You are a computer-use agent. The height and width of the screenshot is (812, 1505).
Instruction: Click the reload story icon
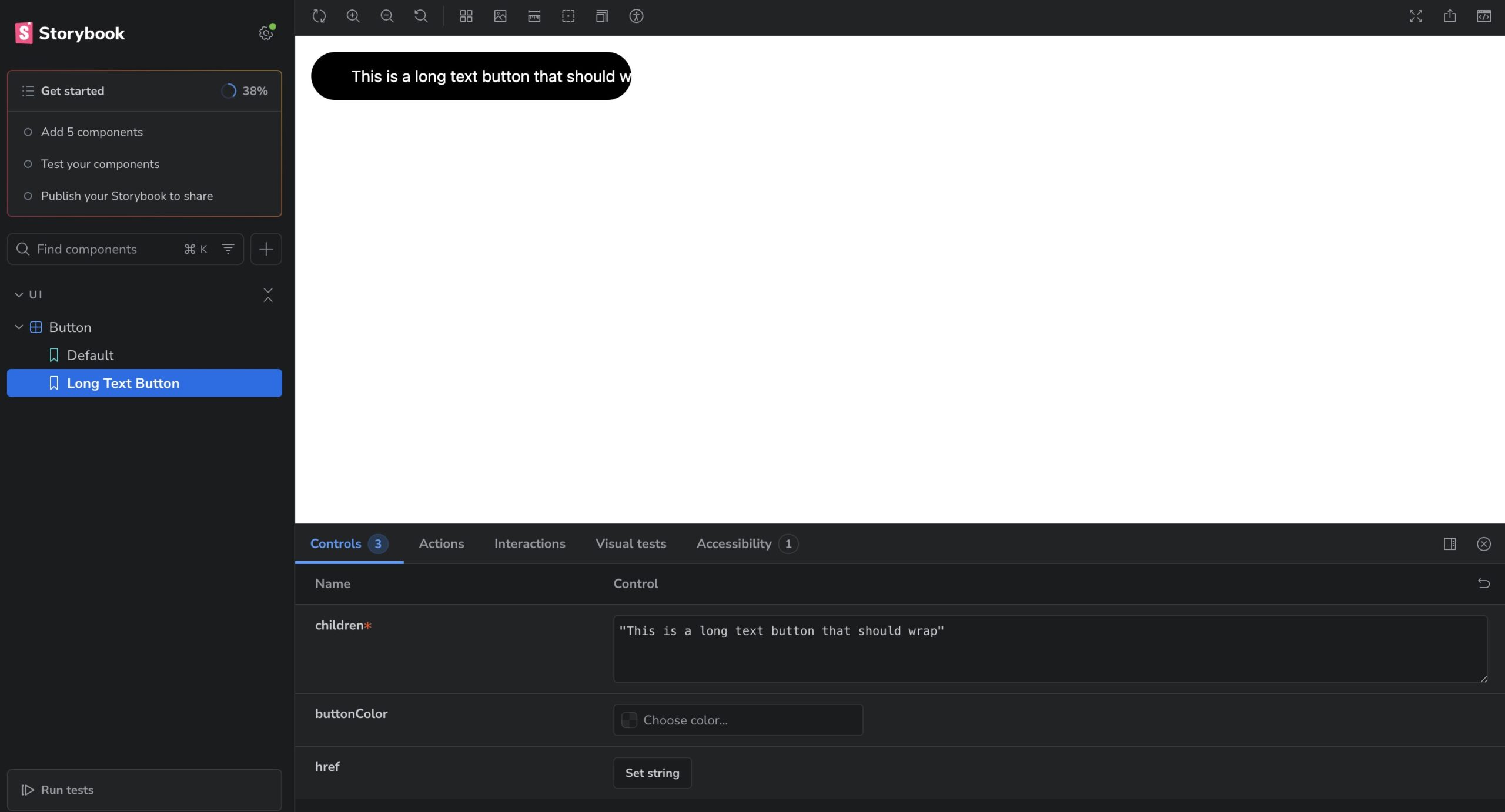click(x=319, y=16)
